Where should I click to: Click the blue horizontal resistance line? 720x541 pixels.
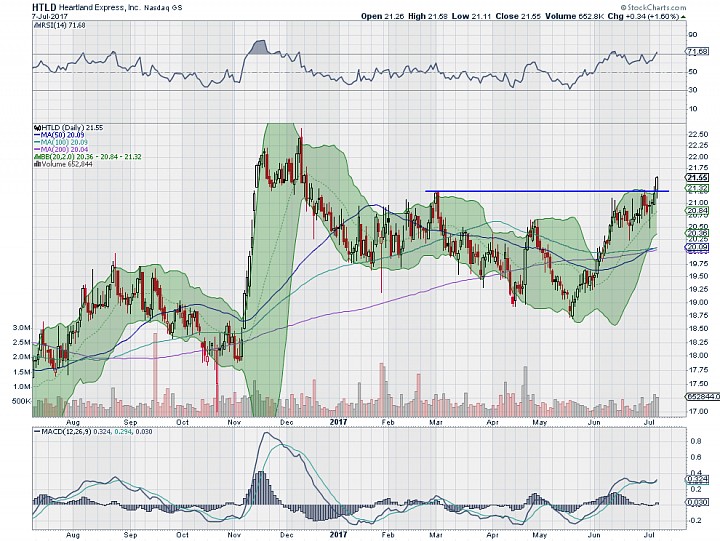[x=546, y=191]
